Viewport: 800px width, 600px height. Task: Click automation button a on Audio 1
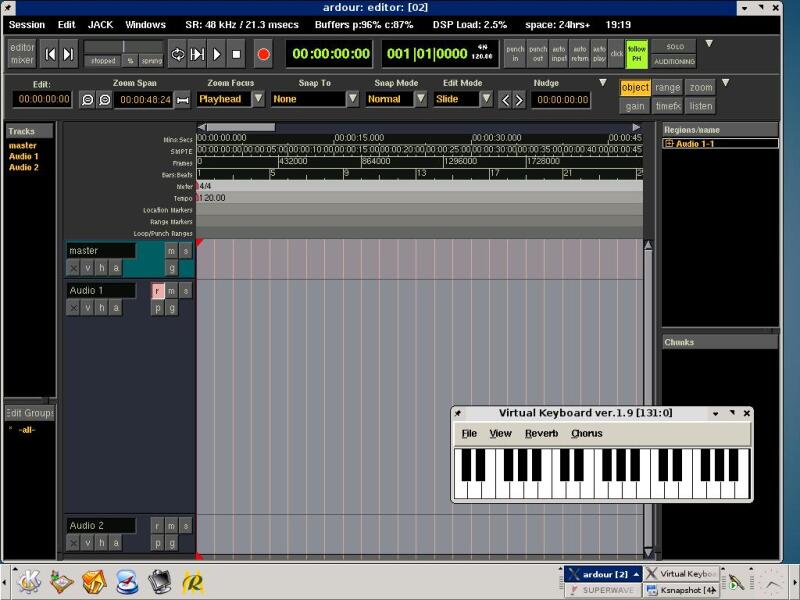click(x=116, y=308)
